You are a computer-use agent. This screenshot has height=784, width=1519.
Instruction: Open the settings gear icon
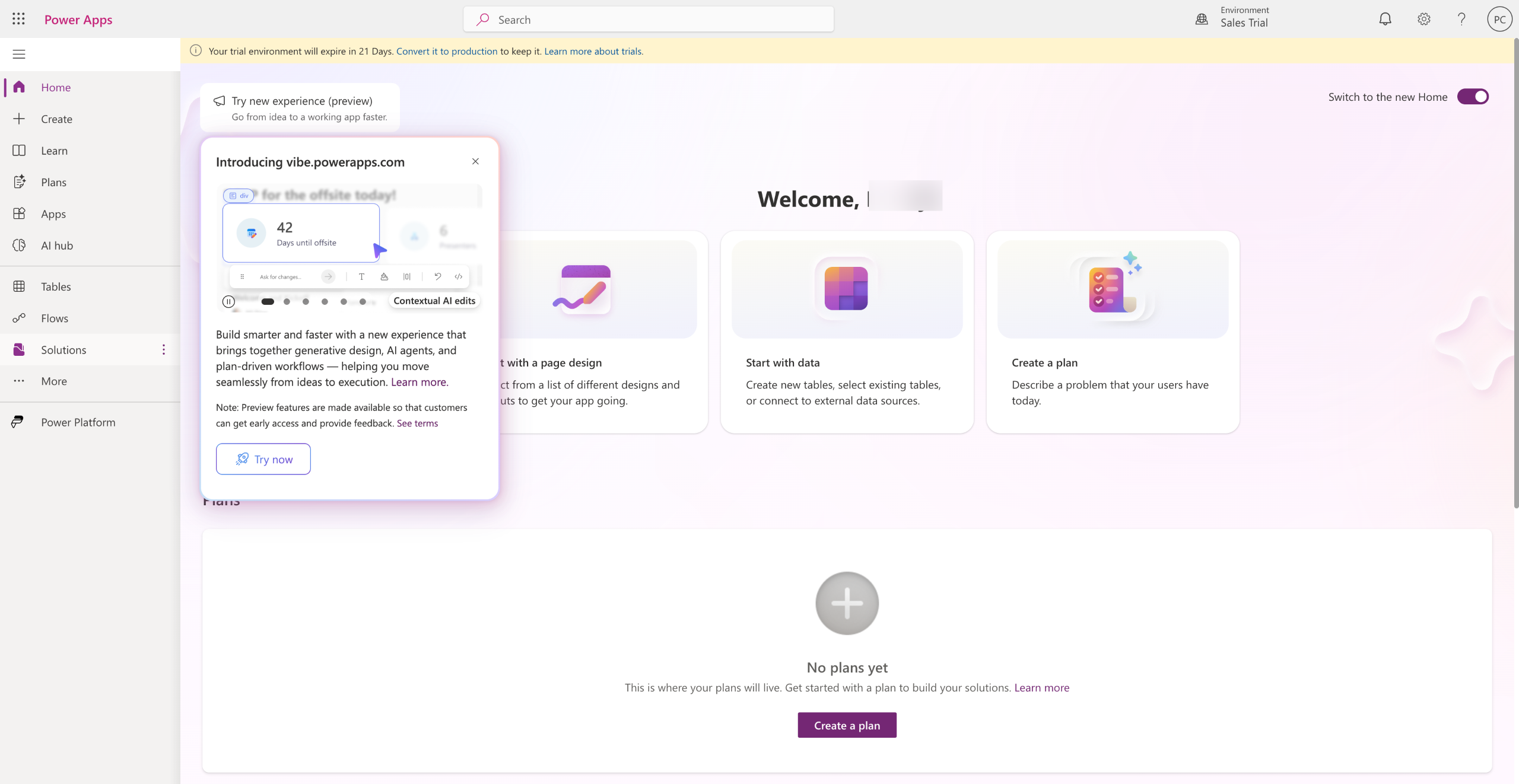[x=1423, y=19]
